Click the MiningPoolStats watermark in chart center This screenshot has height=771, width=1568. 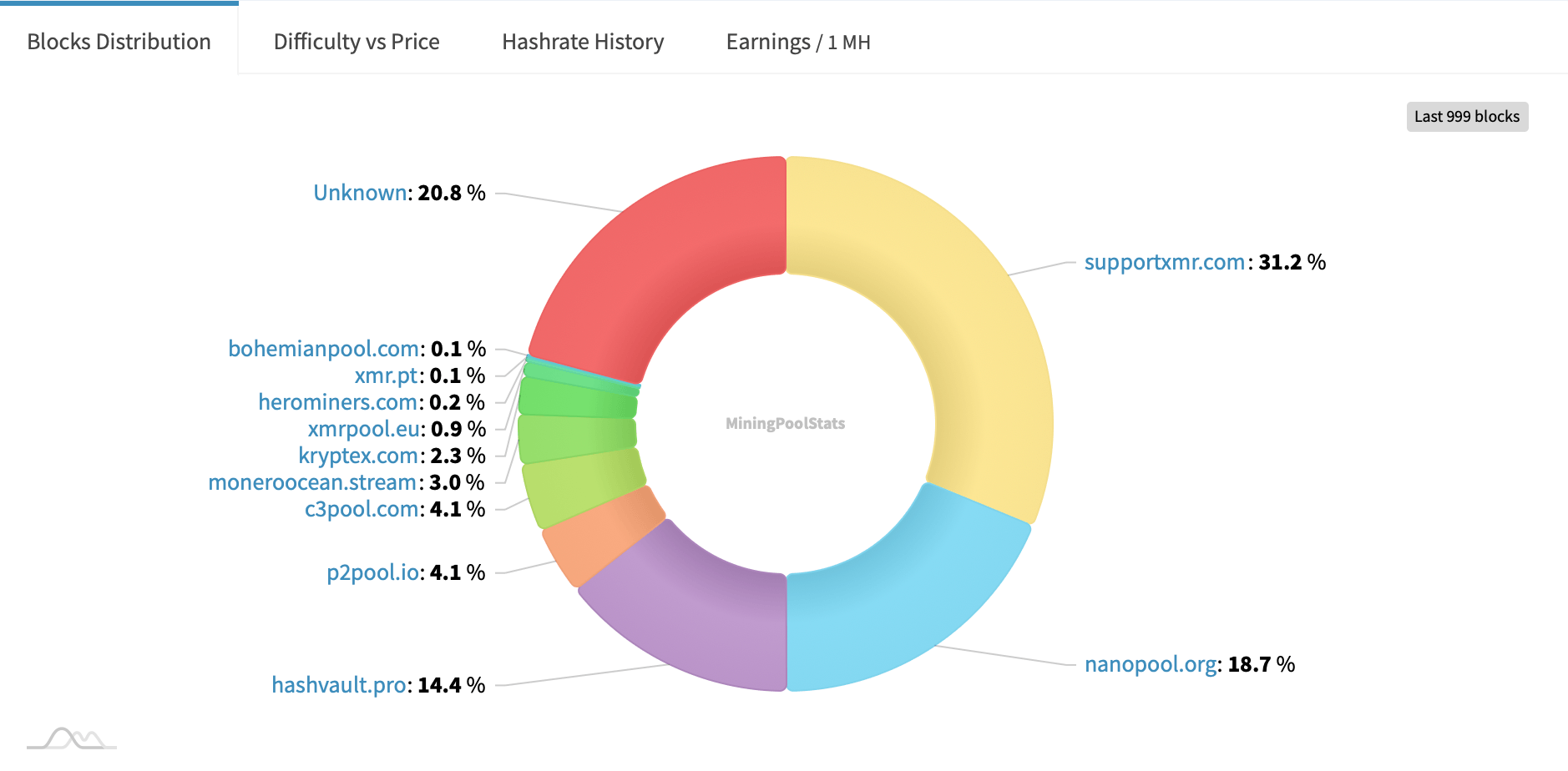(784, 423)
